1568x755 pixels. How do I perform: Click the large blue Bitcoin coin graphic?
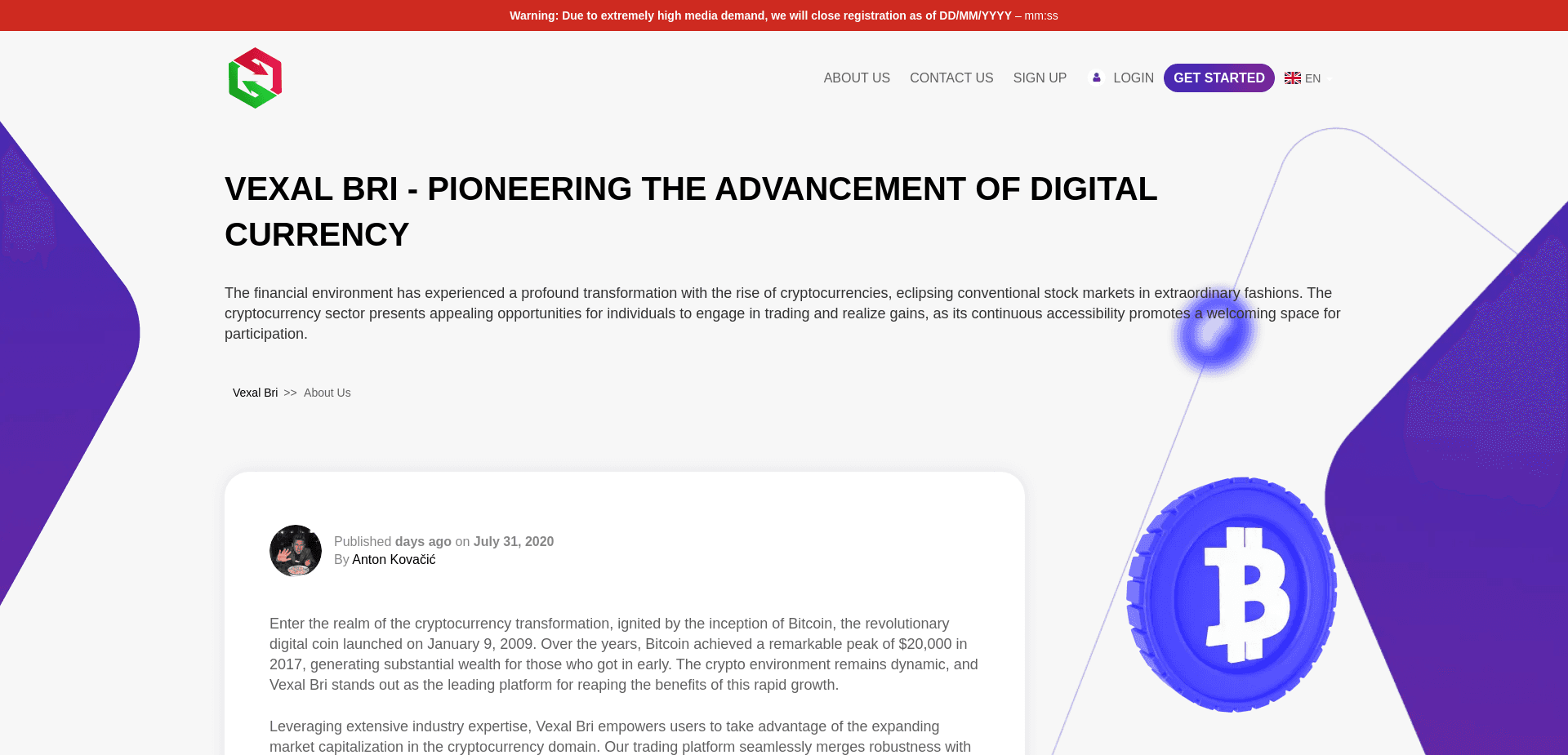coord(1231,594)
